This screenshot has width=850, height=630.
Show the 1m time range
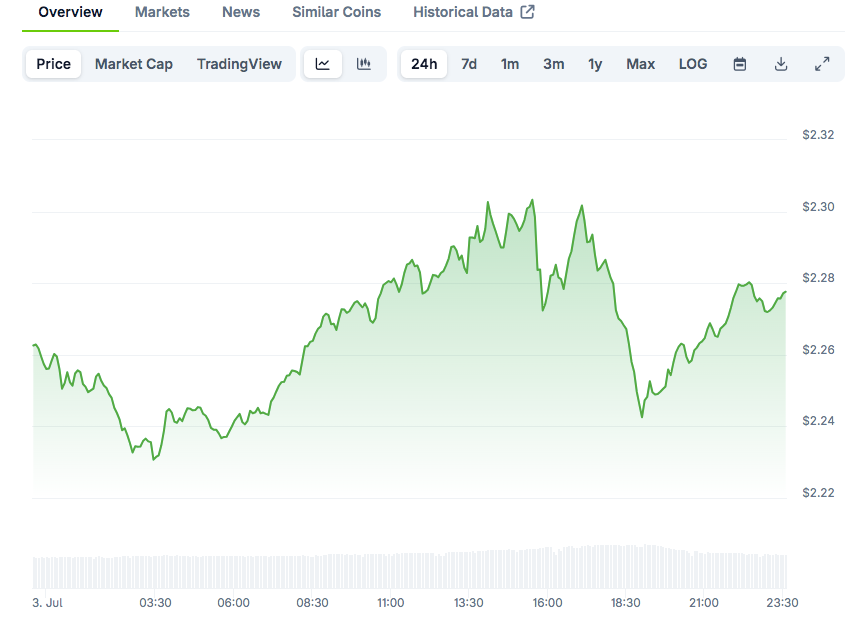(x=510, y=64)
